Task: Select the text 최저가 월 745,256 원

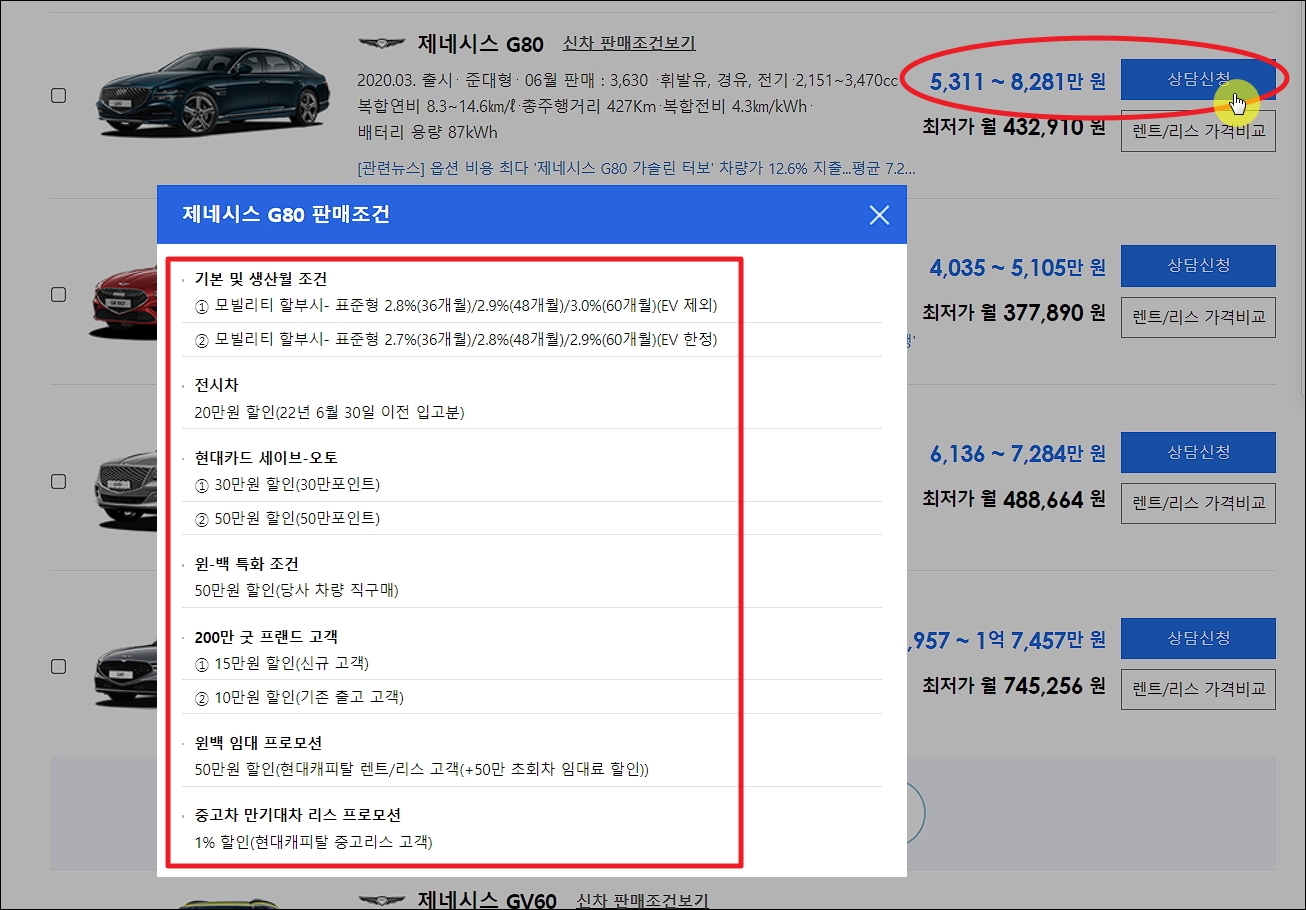Action: pos(1014,686)
